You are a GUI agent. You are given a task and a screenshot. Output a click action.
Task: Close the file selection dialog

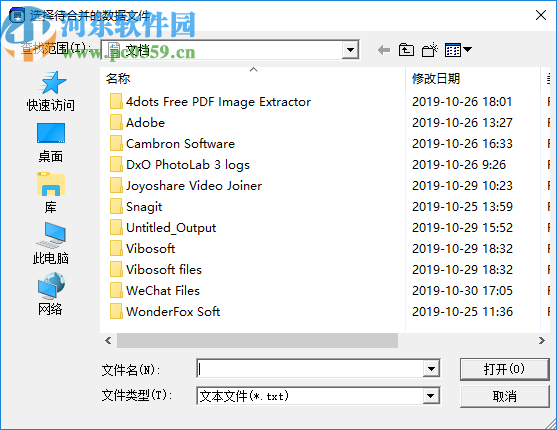click(541, 15)
